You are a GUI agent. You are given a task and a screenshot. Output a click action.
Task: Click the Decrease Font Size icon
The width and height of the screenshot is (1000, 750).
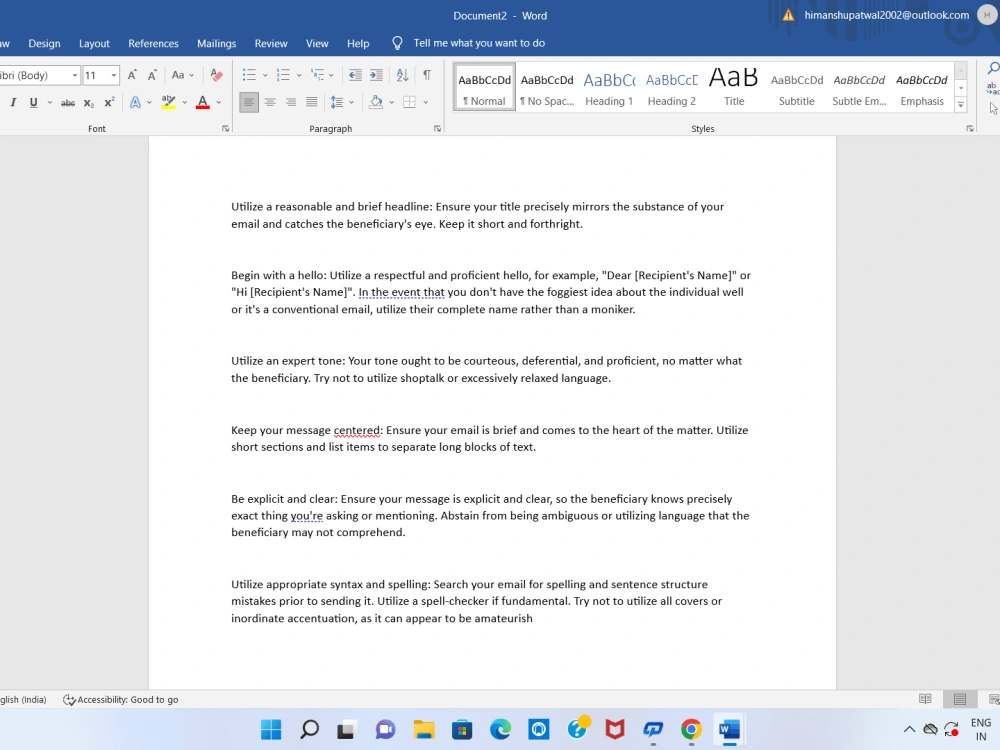pos(152,75)
